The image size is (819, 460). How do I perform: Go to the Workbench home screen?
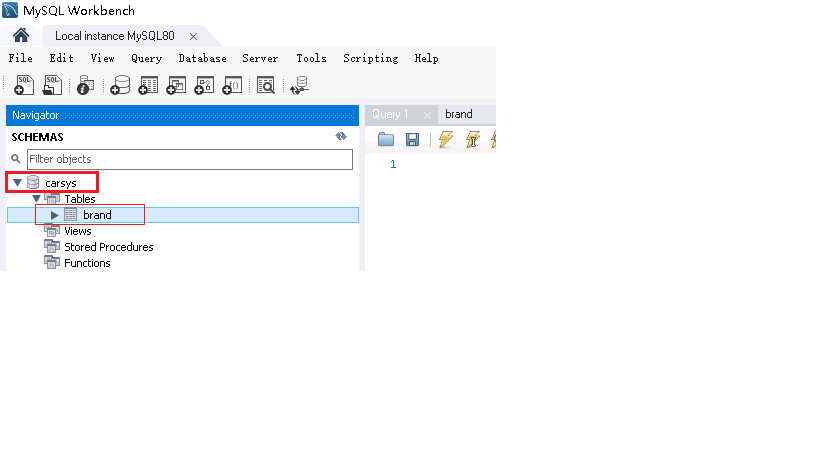coord(21,36)
